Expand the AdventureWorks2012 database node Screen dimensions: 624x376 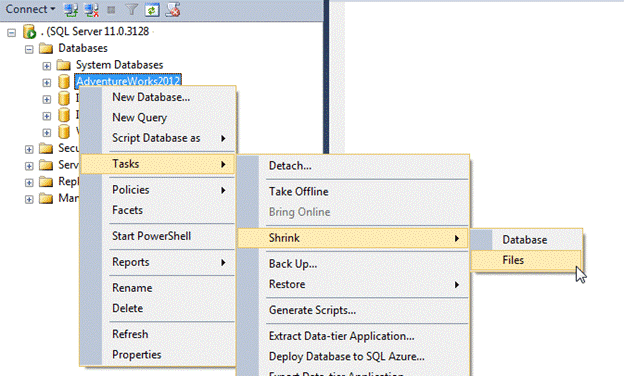pos(47,82)
